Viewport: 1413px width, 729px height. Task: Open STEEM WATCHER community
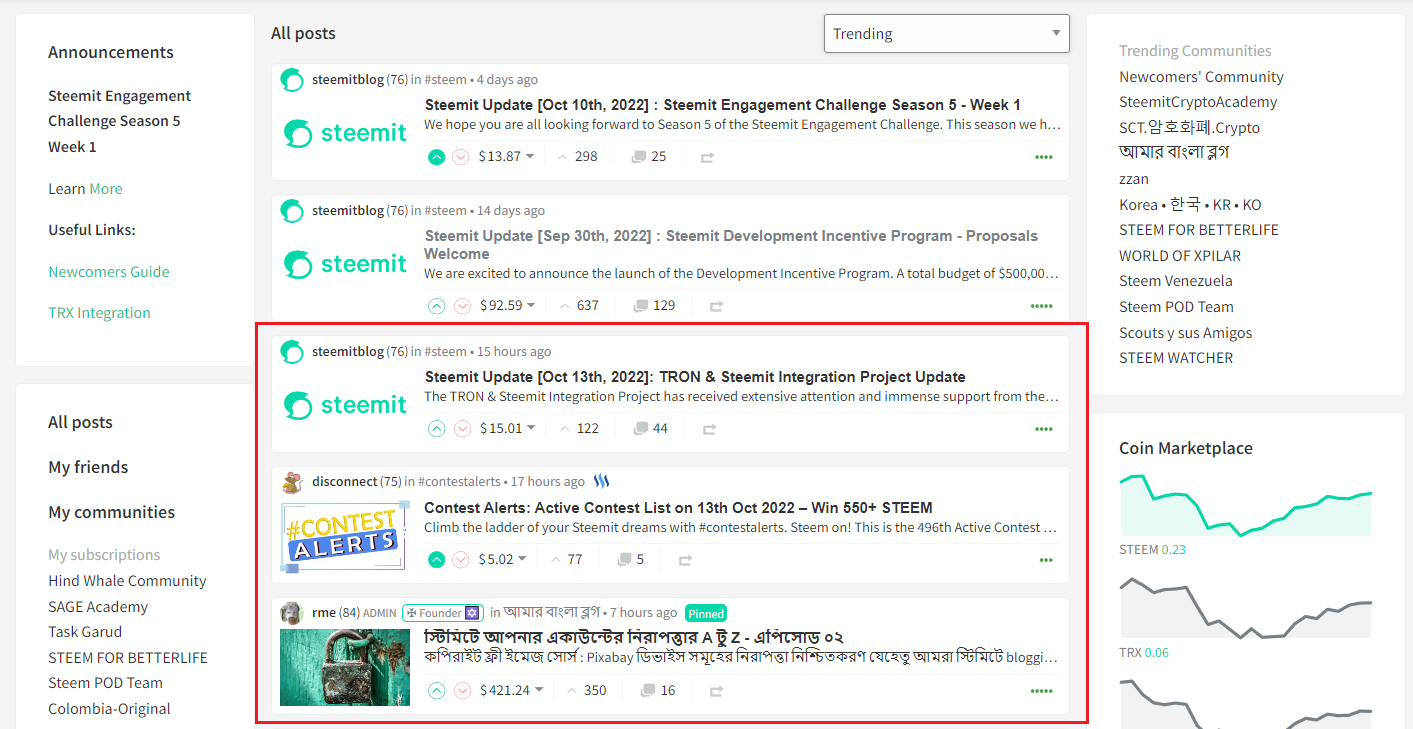click(x=1176, y=358)
